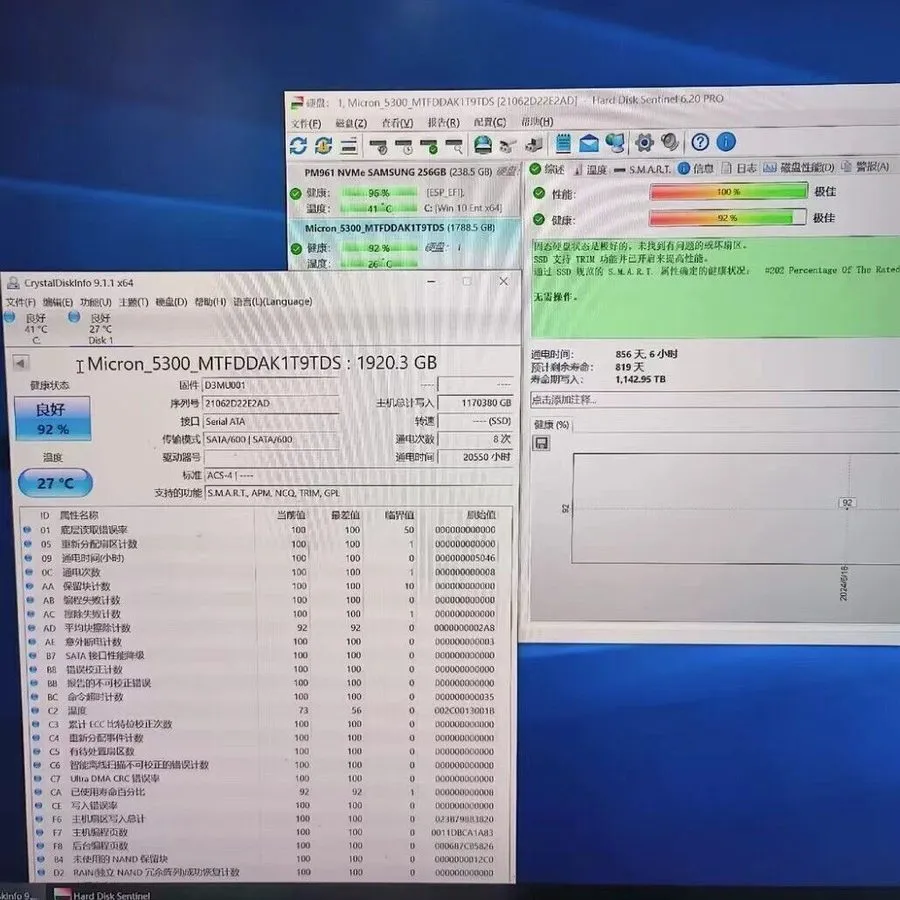Select the 综述 overview tab
This screenshot has width=900, height=900.
[547, 169]
